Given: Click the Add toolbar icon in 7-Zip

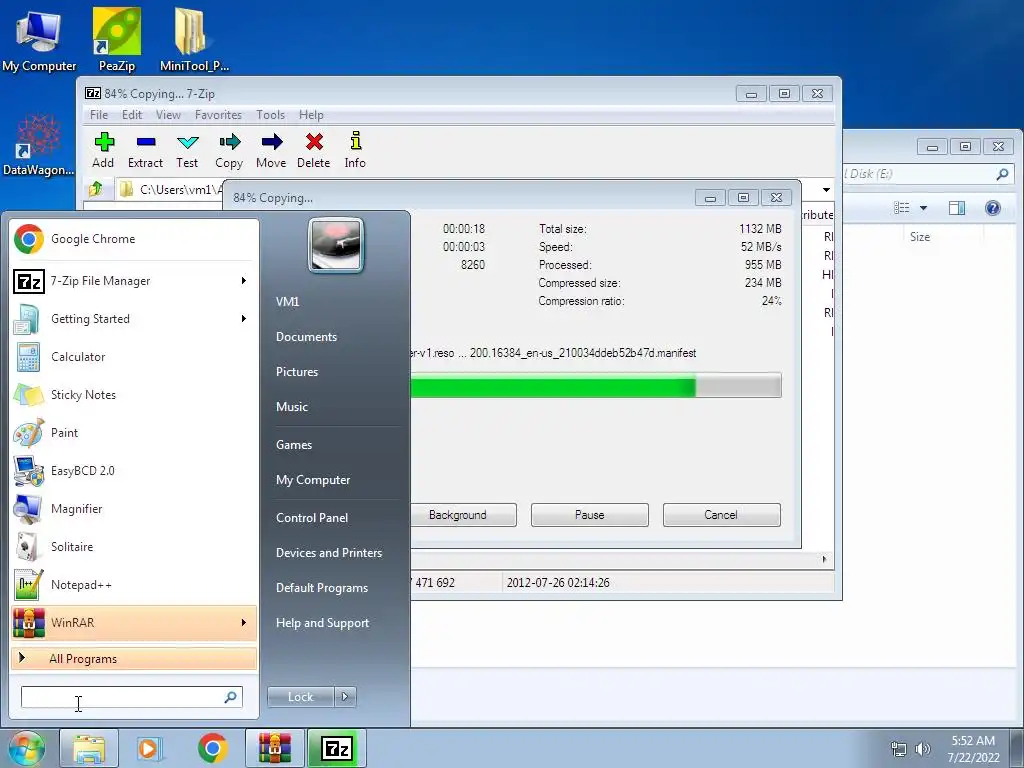Looking at the screenshot, I should pyautogui.click(x=103, y=150).
